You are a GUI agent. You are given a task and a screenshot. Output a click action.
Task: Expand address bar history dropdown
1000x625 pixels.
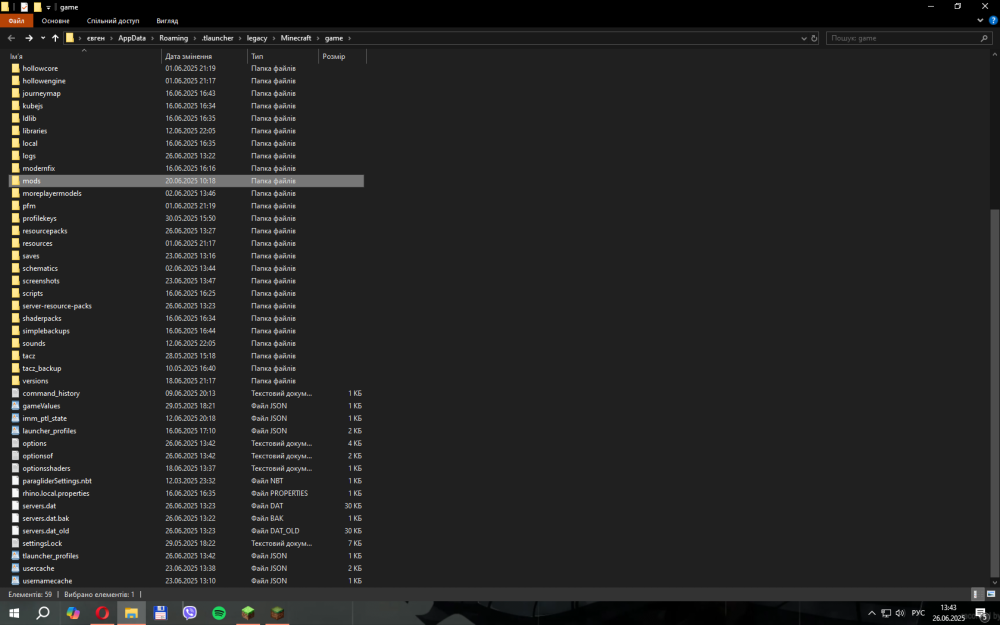(804, 38)
